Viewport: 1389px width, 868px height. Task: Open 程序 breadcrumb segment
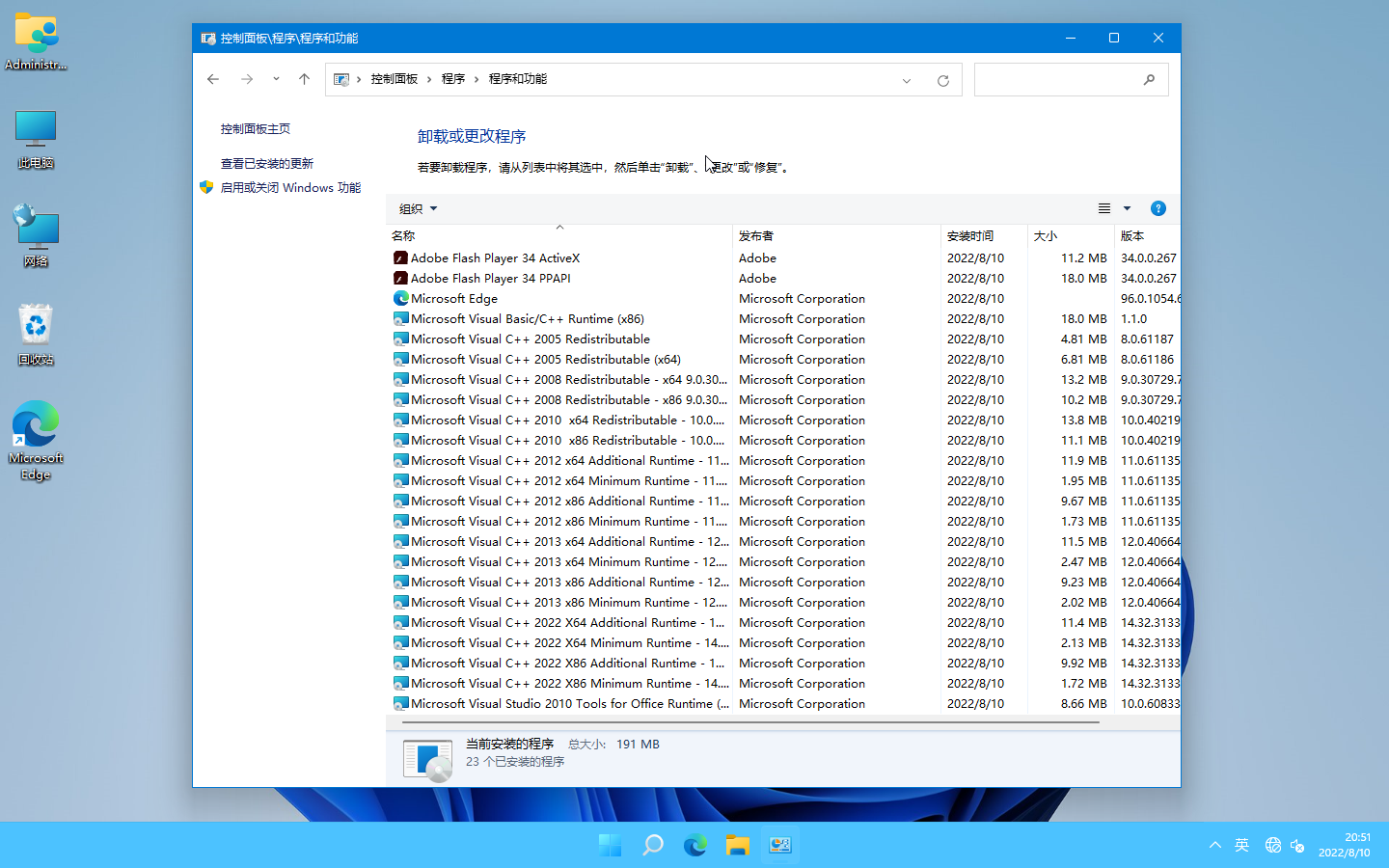coord(453,79)
